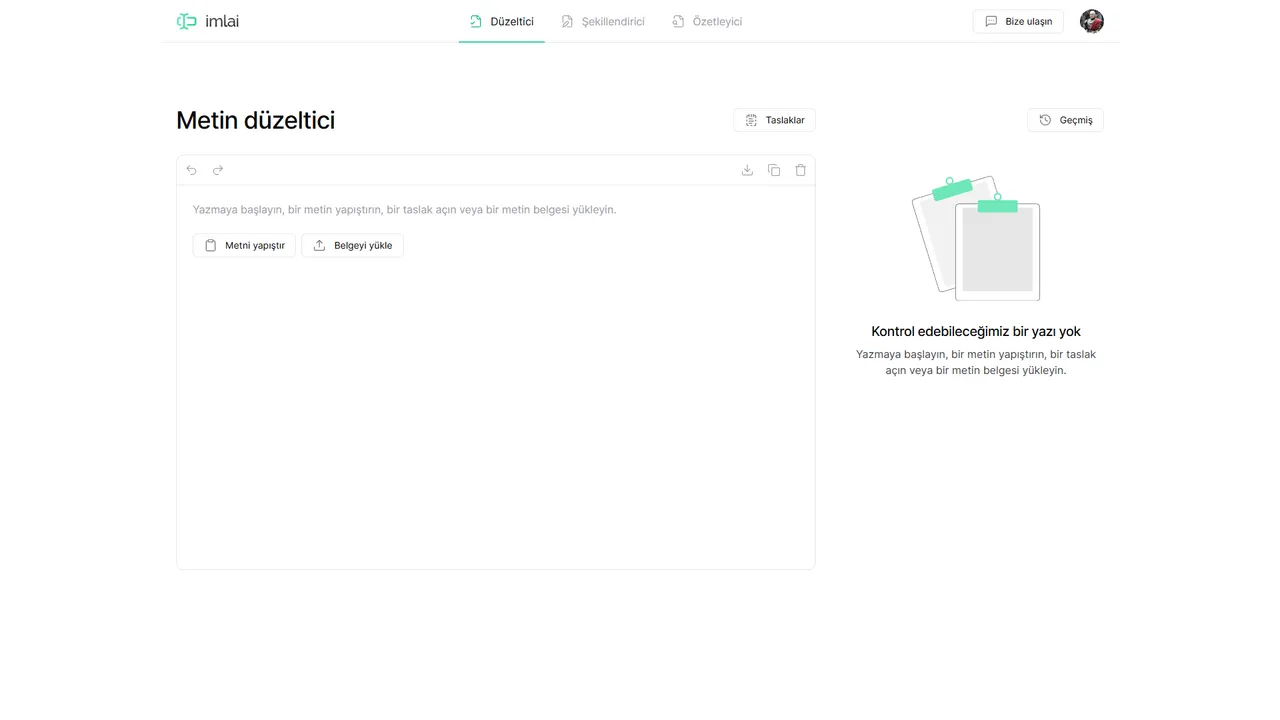Clear the text with the trash icon

click(800, 170)
